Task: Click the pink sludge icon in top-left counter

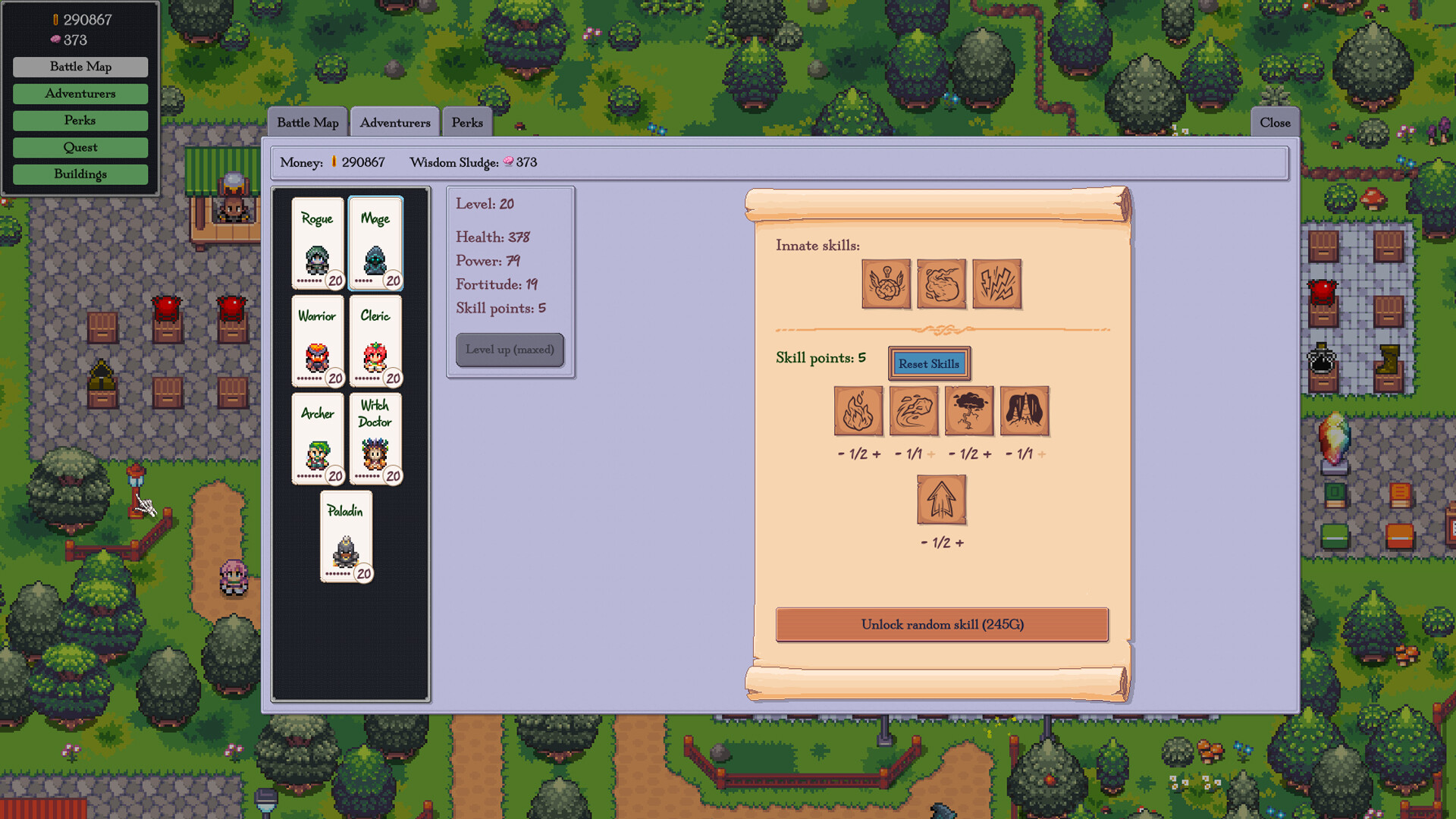Action: pyautogui.click(x=55, y=39)
